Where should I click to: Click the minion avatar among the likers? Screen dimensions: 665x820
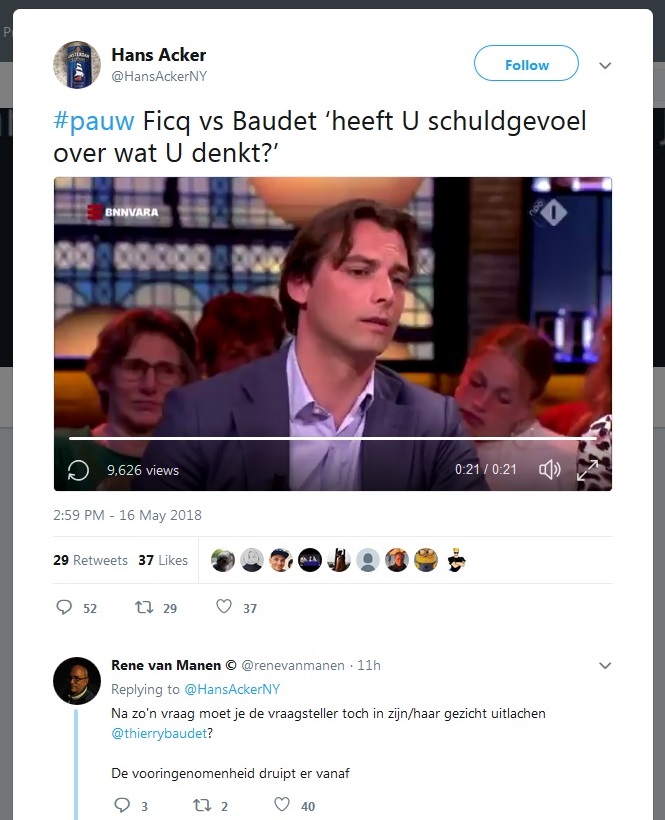click(426, 560)
